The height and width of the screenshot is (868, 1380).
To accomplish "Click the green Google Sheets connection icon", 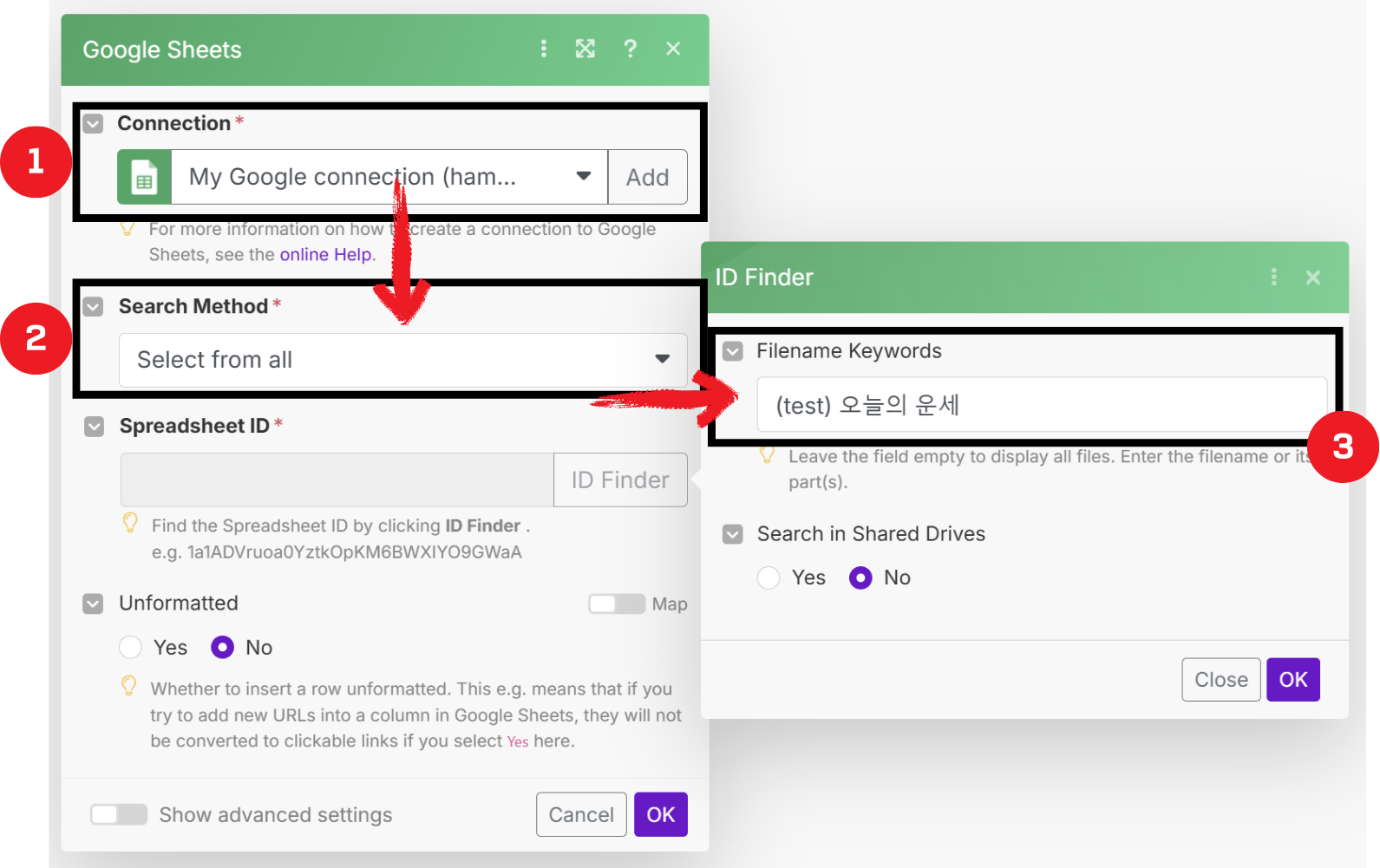I will coord(144,177).
